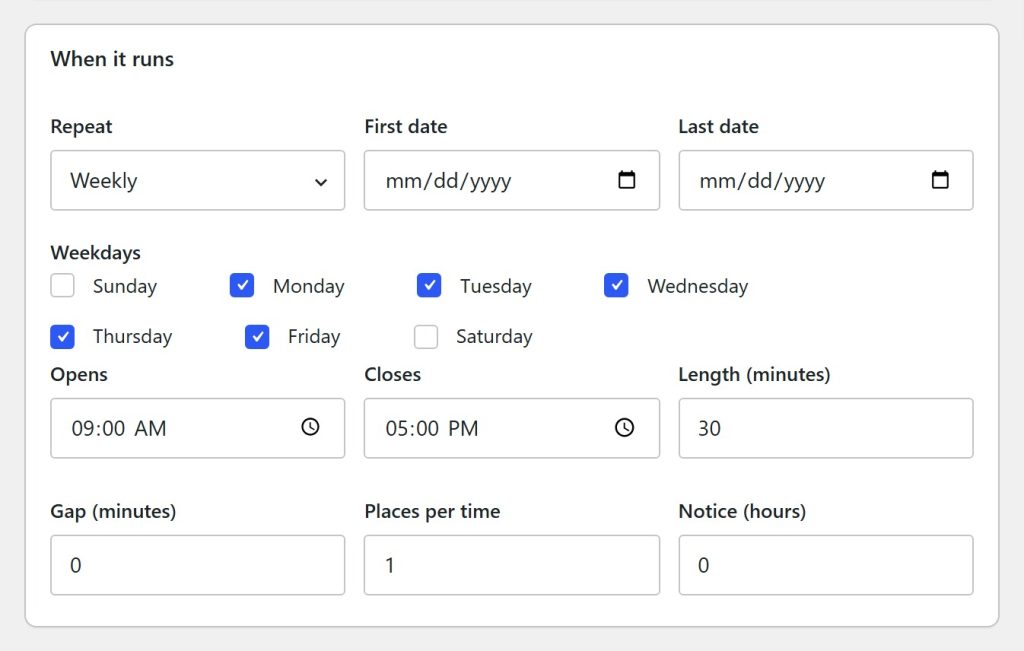Click the "When it runs" heading
Viewport: 1024px width, 651px height.
(112, 59)
